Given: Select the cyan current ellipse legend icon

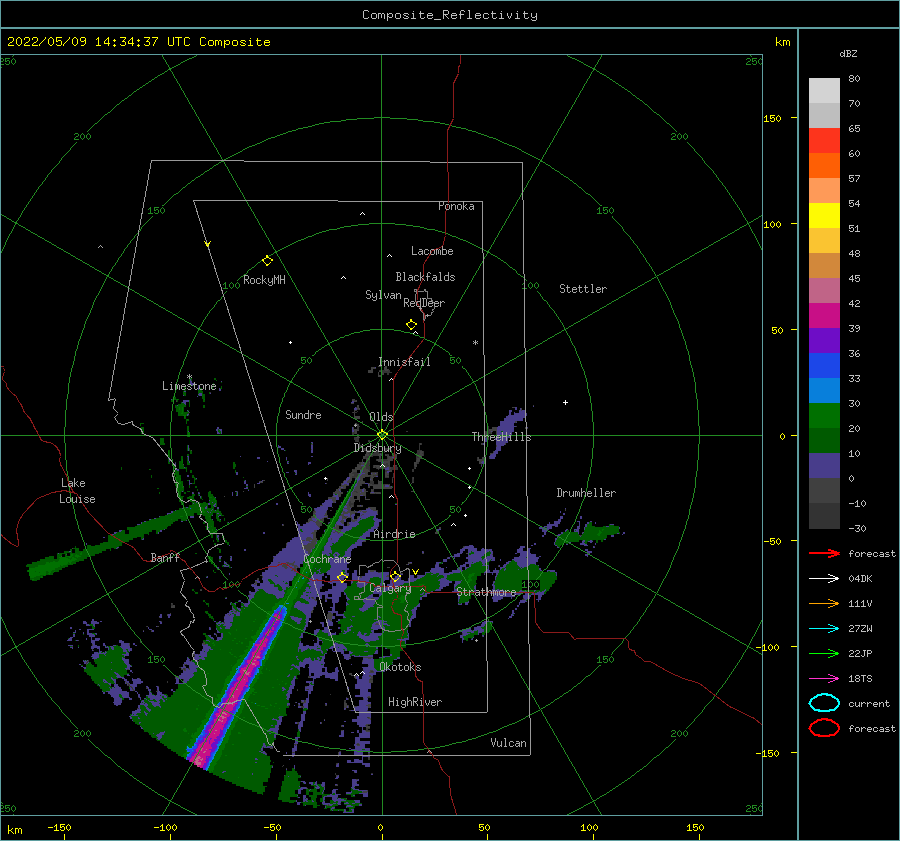Looking at the screenshot, I should point(824,703).
